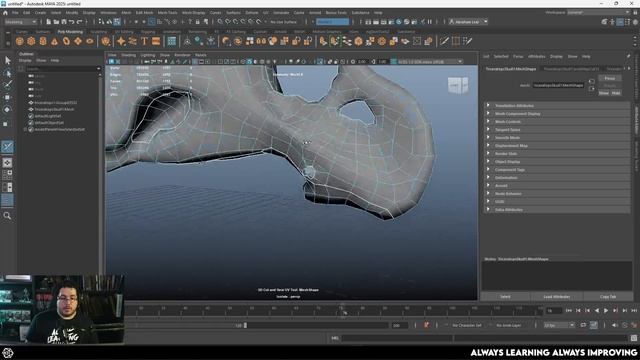Activate the Rotate tool in the toolbox
The image size is (640, 360).
(x=7, y=109)
